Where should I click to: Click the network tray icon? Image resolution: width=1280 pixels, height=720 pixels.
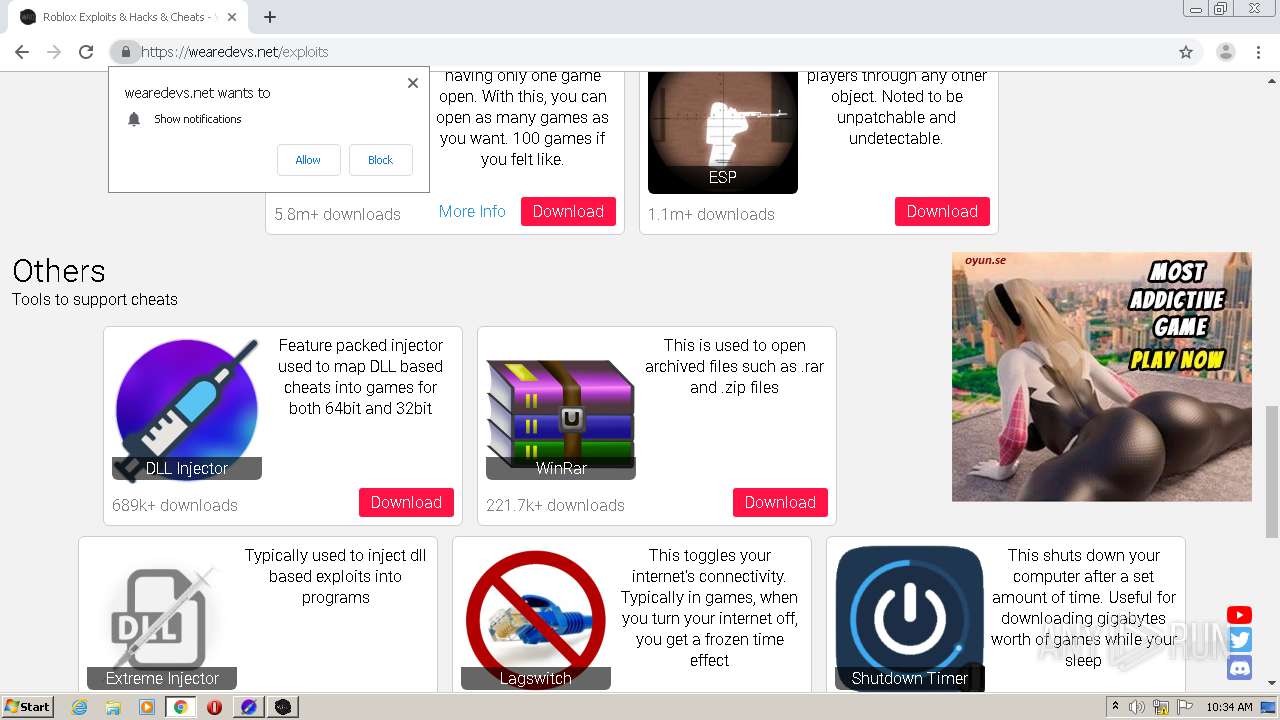coord(1161,707)
